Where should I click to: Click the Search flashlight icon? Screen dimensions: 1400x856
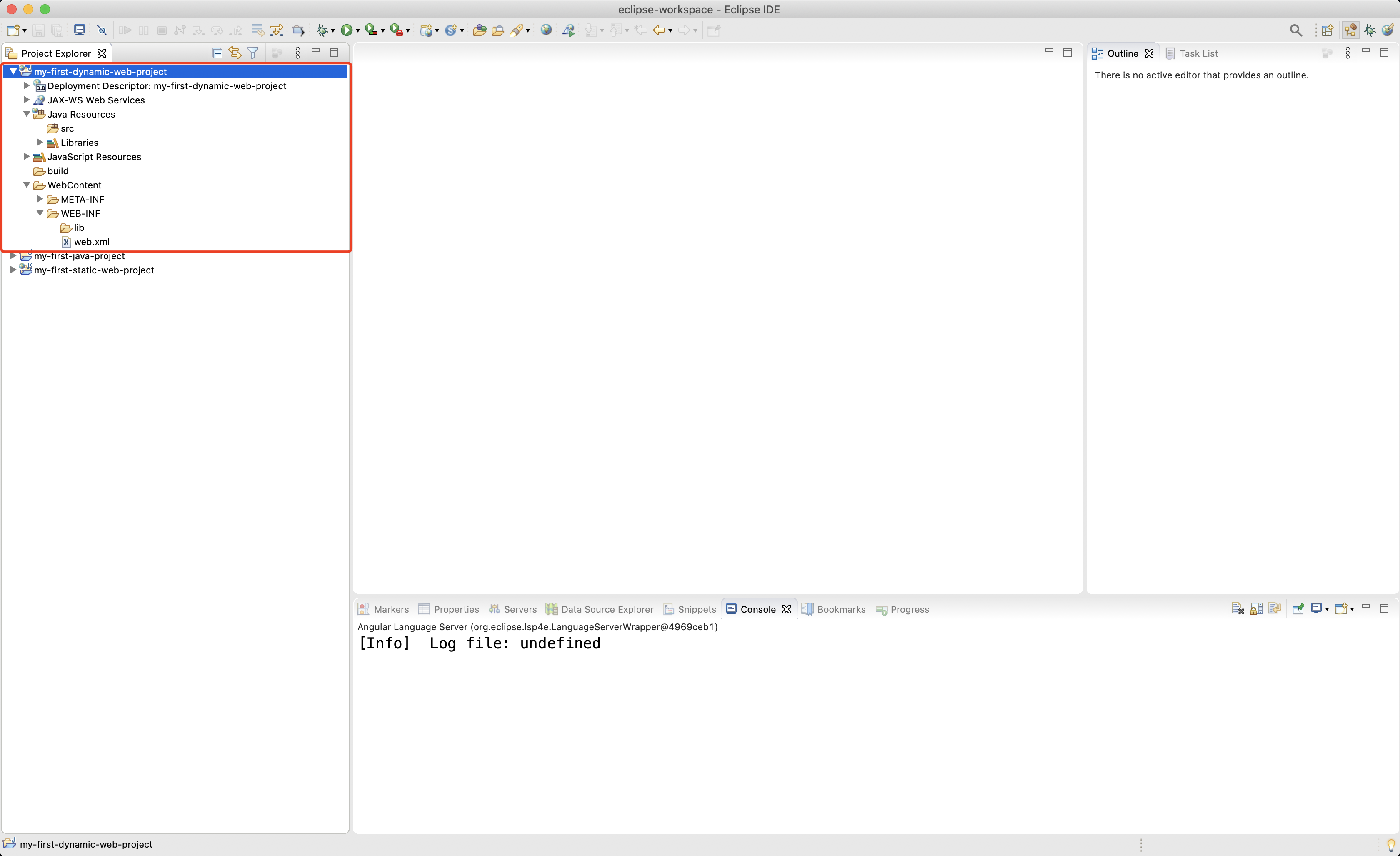pos(517,30)
